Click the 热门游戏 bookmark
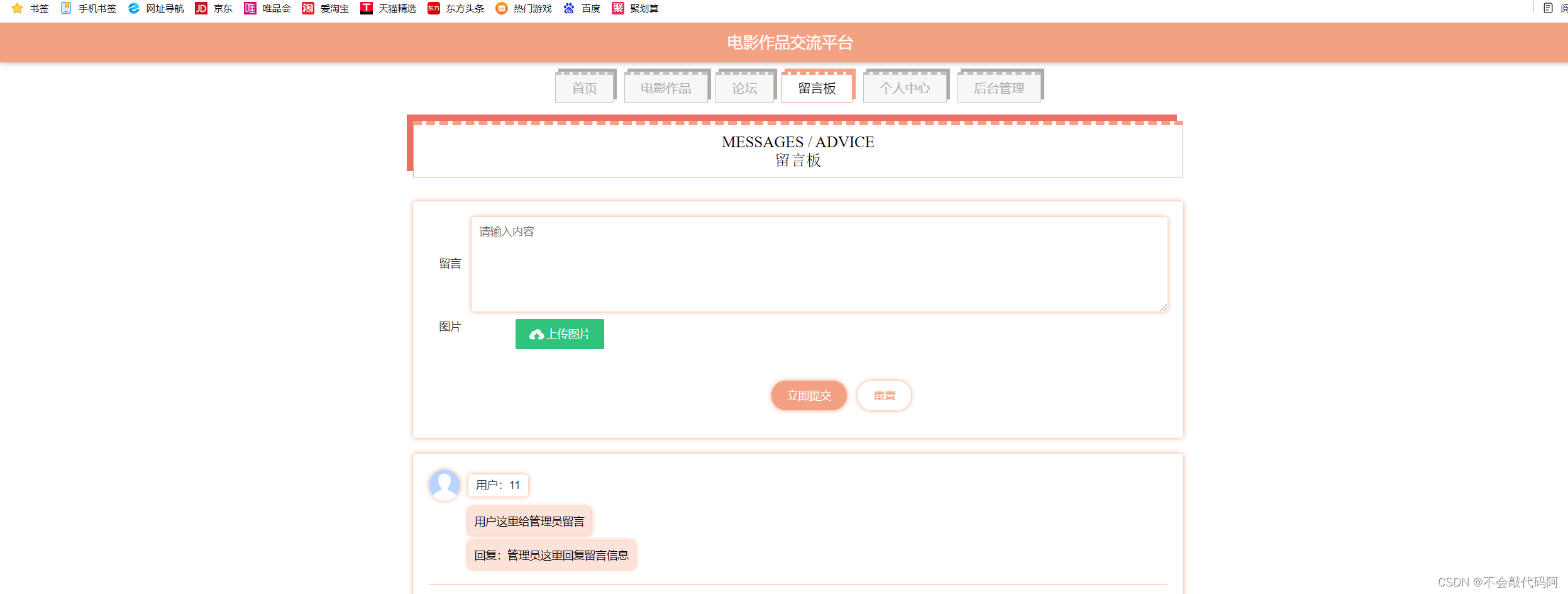Screen dimensions: 1568x594 [x=530, y=8]
